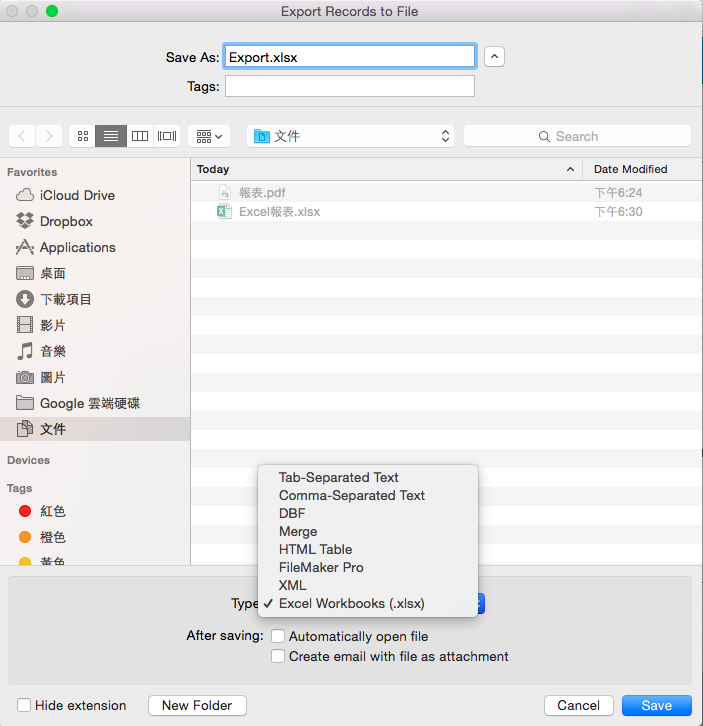
Task: Sort by Date Modified column
Action: pyautogui.click(x=642, y=169)
